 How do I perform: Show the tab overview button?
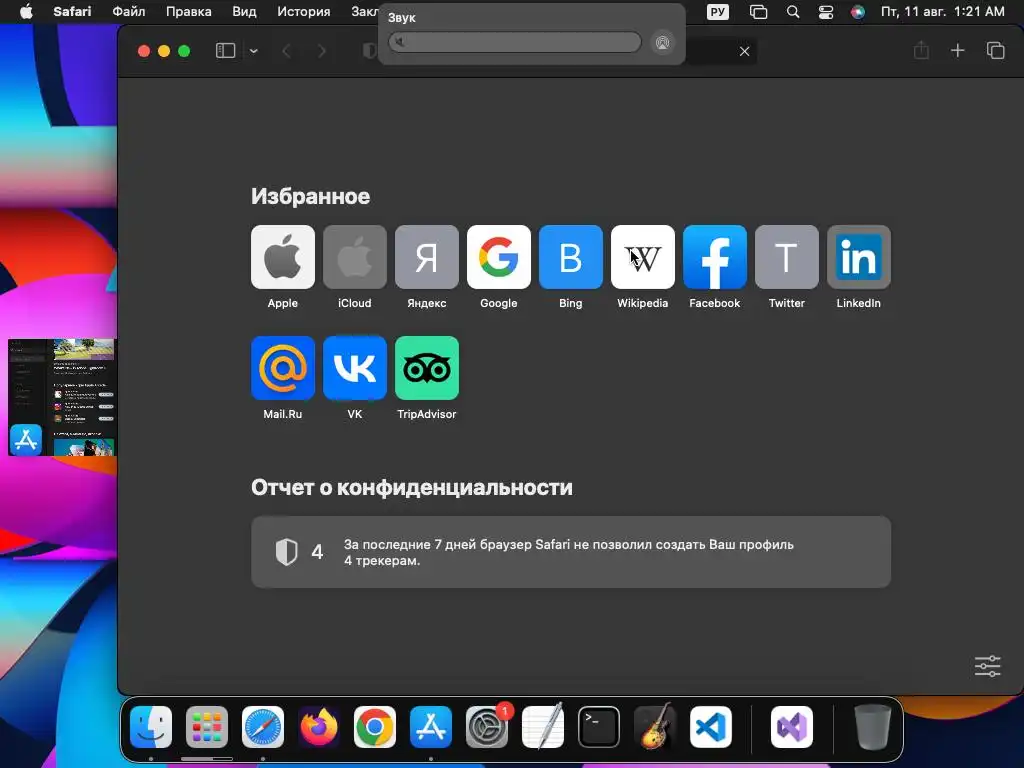click(995, 50)
